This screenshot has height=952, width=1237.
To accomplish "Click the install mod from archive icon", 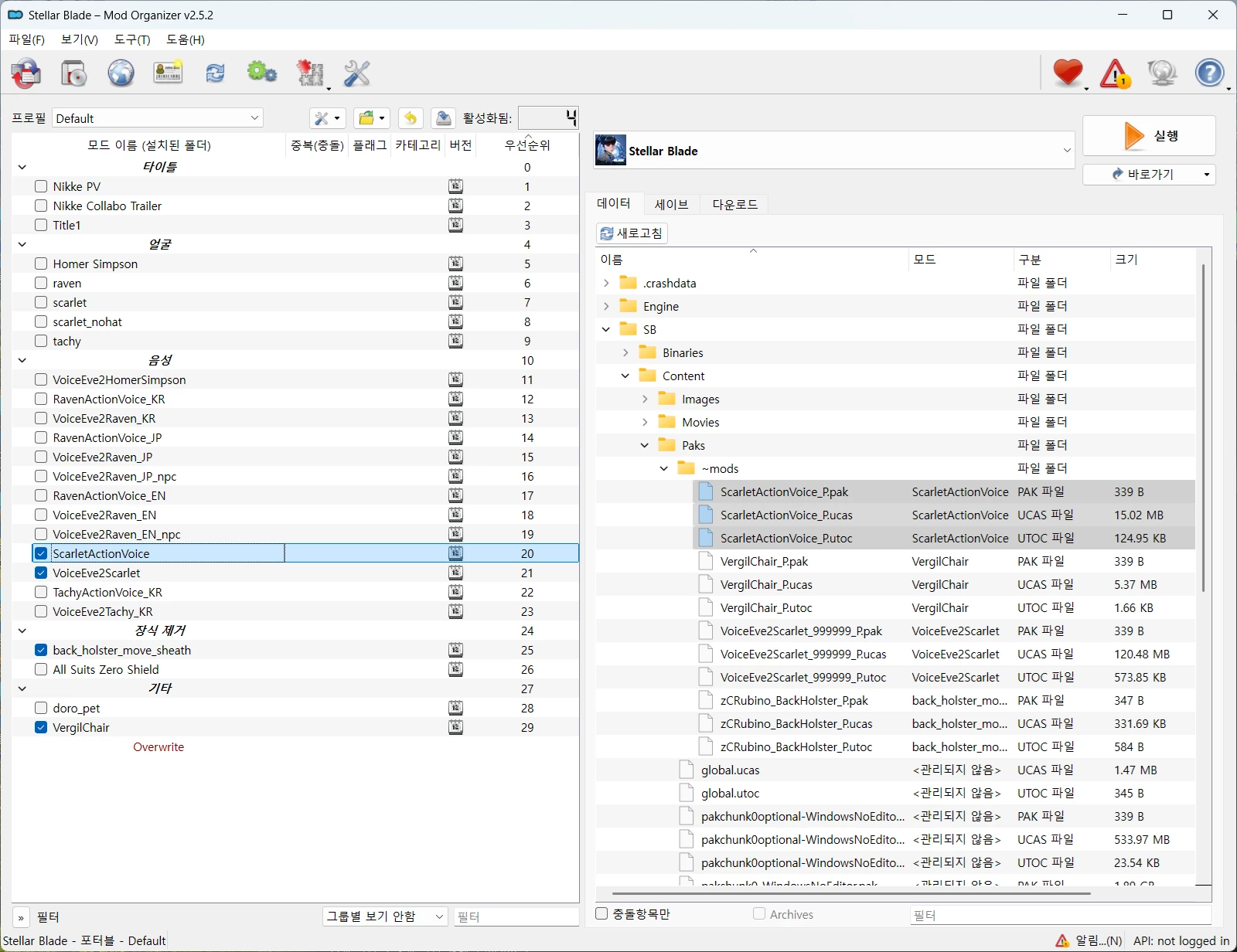I will 74,73.
